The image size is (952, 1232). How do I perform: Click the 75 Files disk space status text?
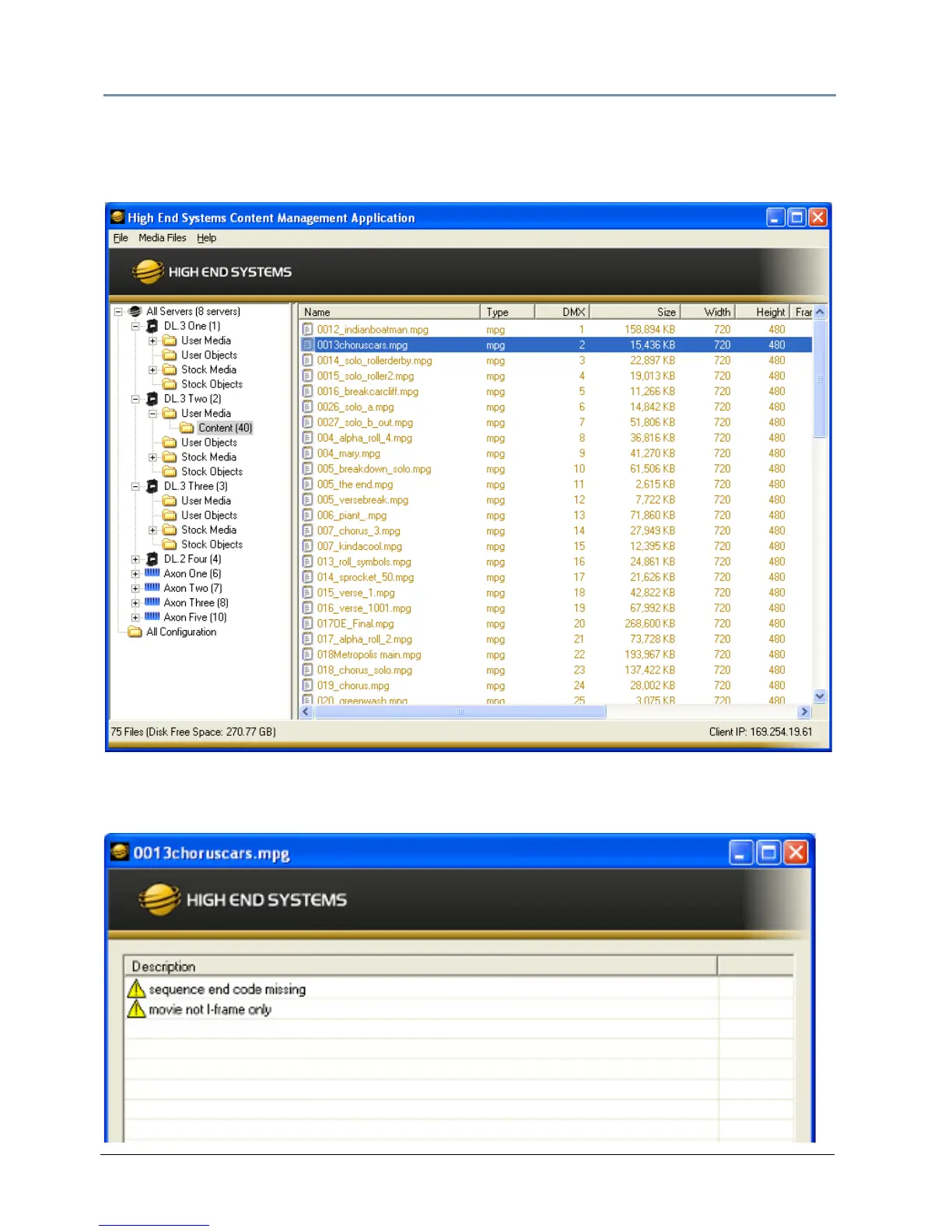(193, 732)
